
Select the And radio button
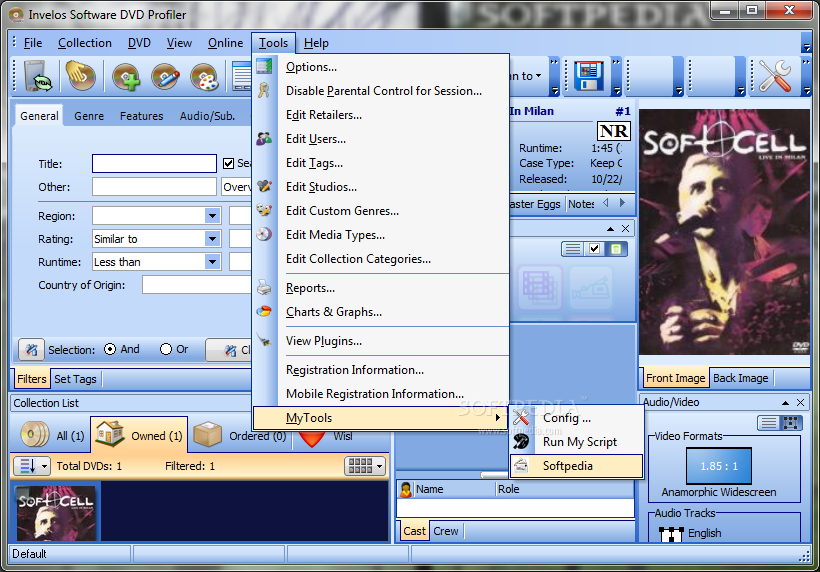(x=110, y=349)
